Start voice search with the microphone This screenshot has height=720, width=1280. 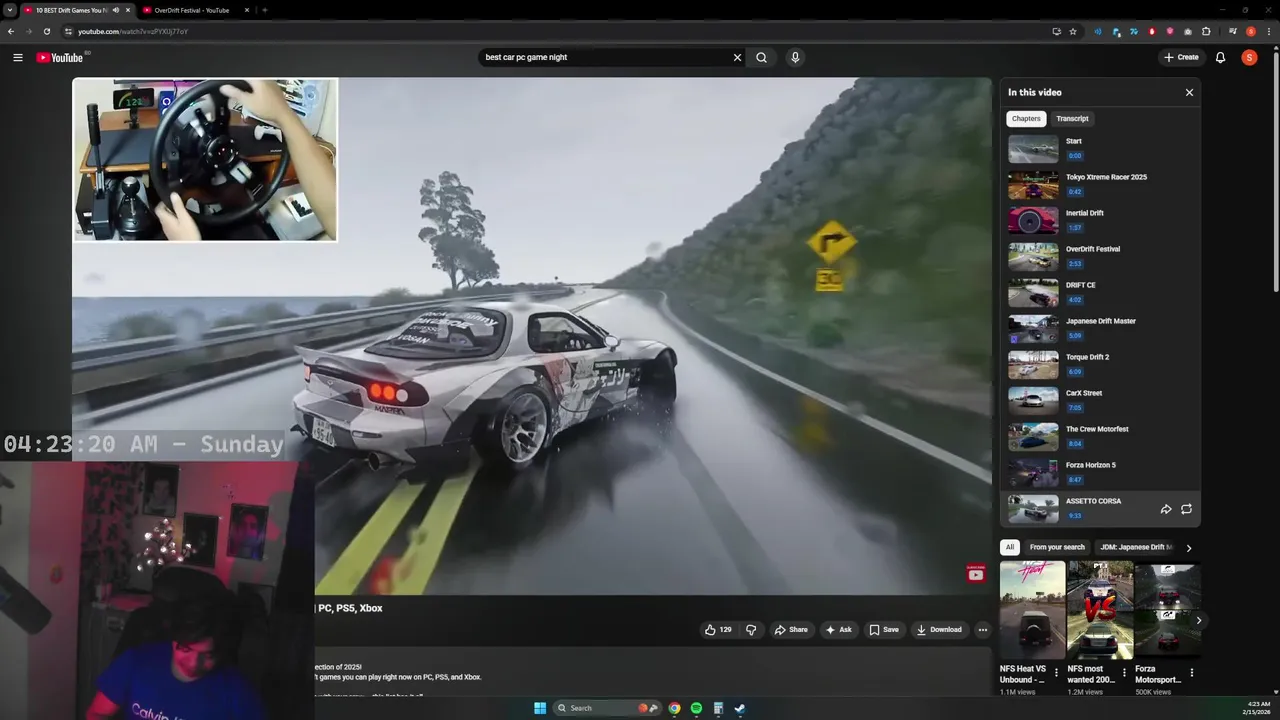pos(795,57)
